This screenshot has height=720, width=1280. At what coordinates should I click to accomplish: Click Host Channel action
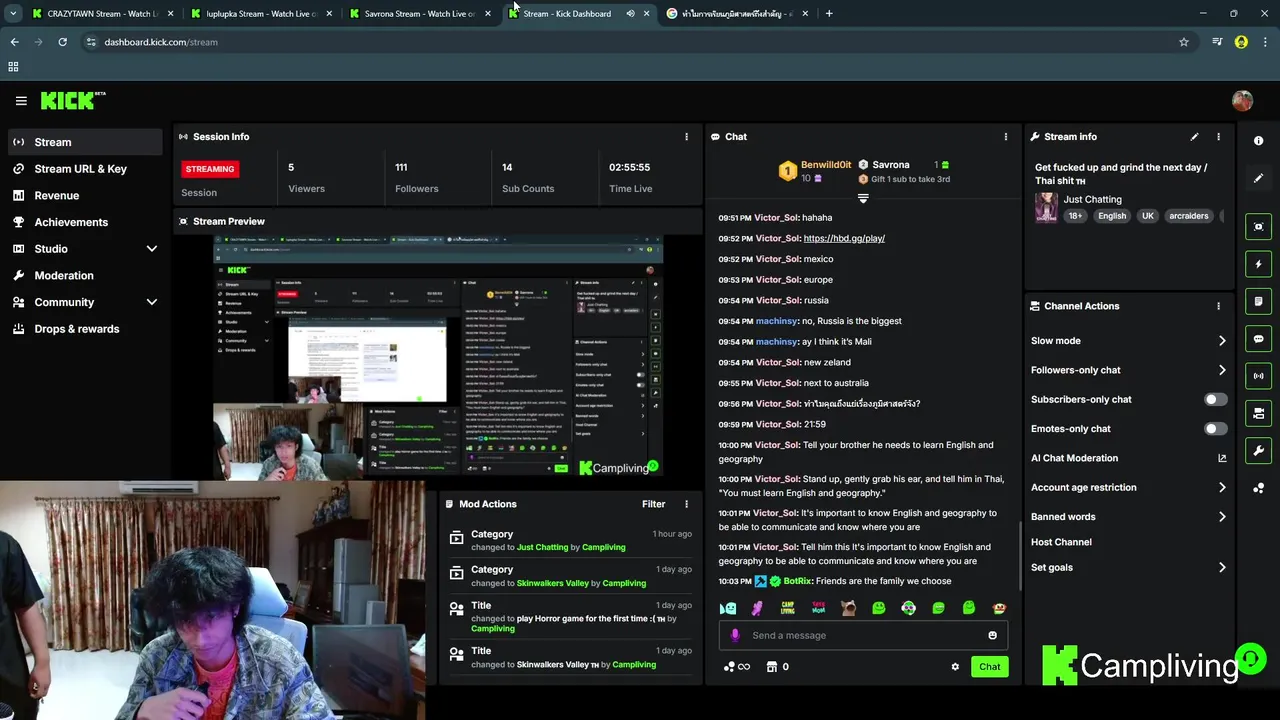(x=1061, y=542)
